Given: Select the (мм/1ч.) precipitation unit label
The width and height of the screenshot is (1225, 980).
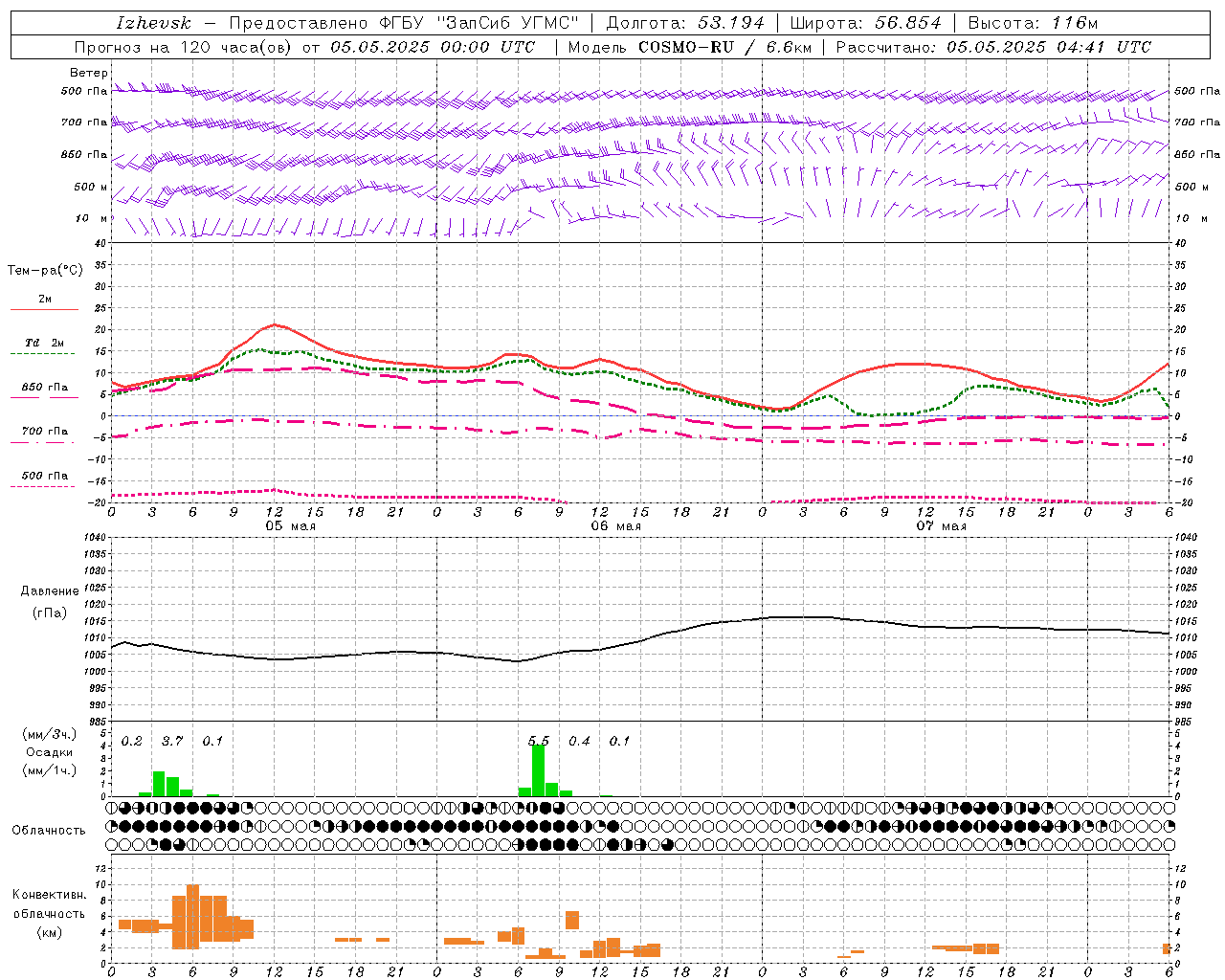Looking at the screenshot, I should (49, 770).
